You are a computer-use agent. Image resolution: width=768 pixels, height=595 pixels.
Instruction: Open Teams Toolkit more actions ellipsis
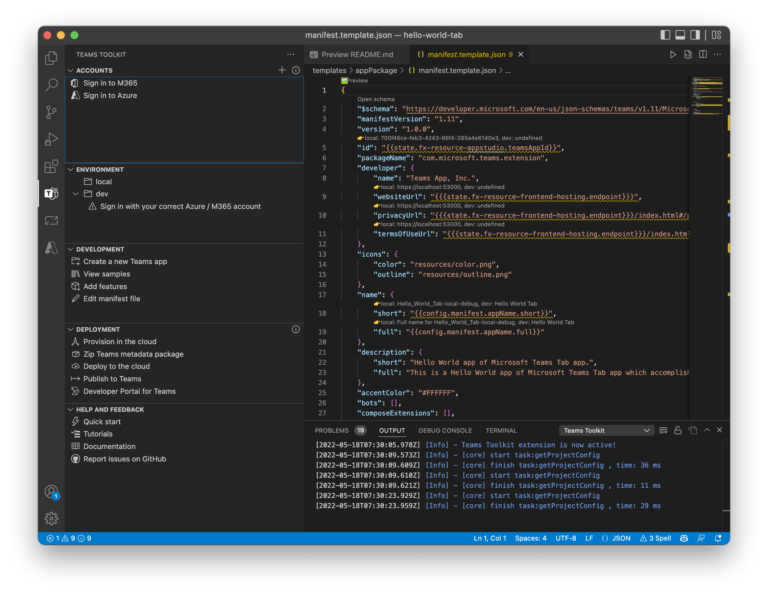[291, 54]
